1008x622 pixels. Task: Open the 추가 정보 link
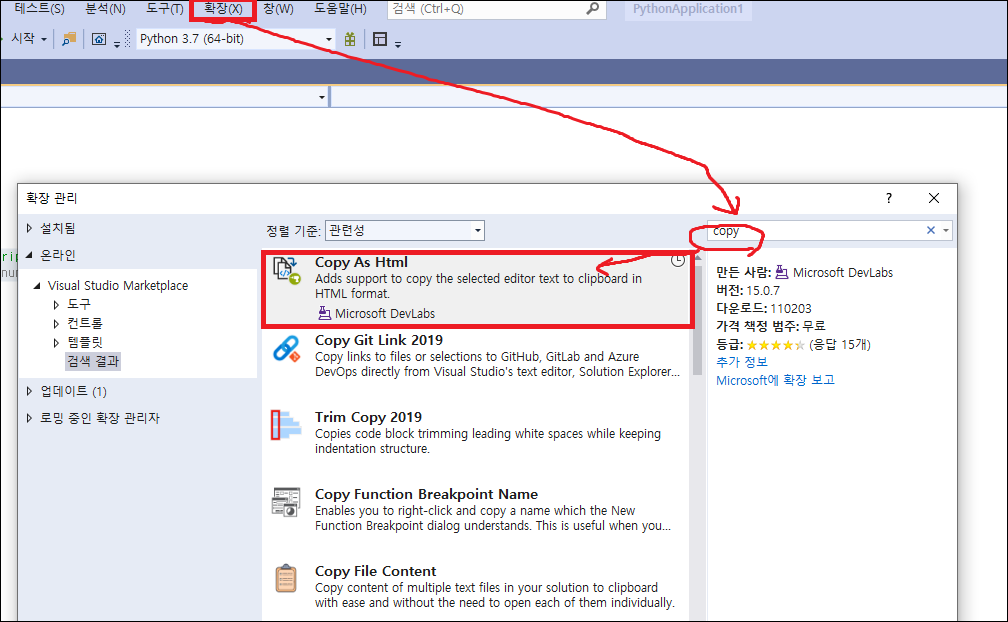tap(742, 362)
